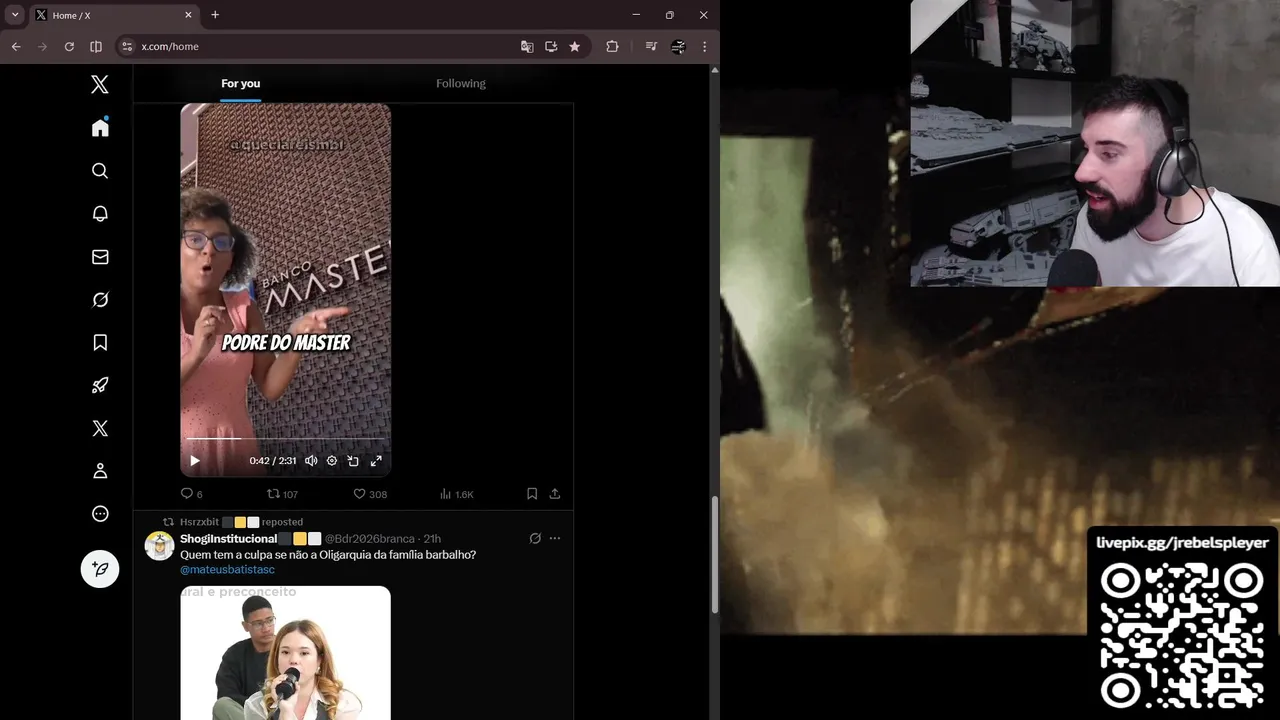Open rocket icon in sidebar
The image size is (1280, 720).
(100, 385)
